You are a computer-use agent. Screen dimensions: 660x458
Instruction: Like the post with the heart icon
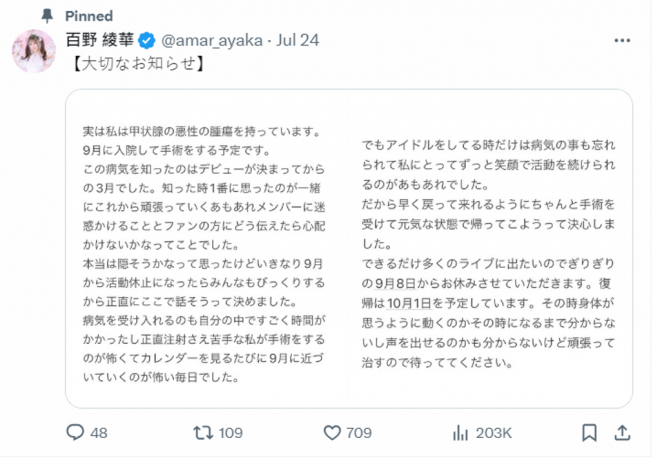(333, 432)
